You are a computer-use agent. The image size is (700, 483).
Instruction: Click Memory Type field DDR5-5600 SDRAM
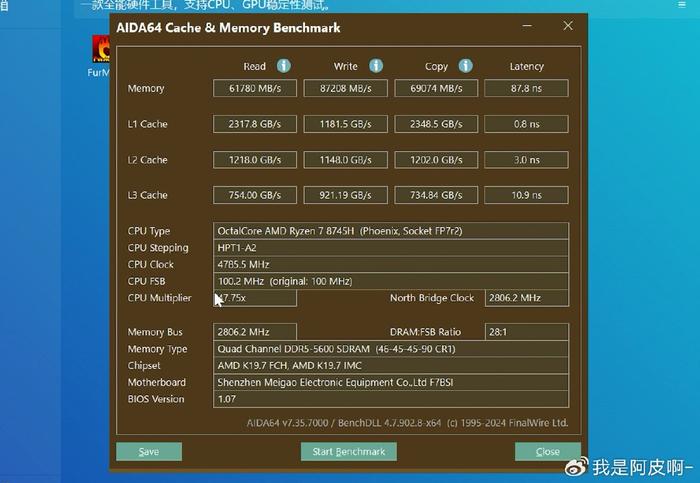(x=391, y=349)
